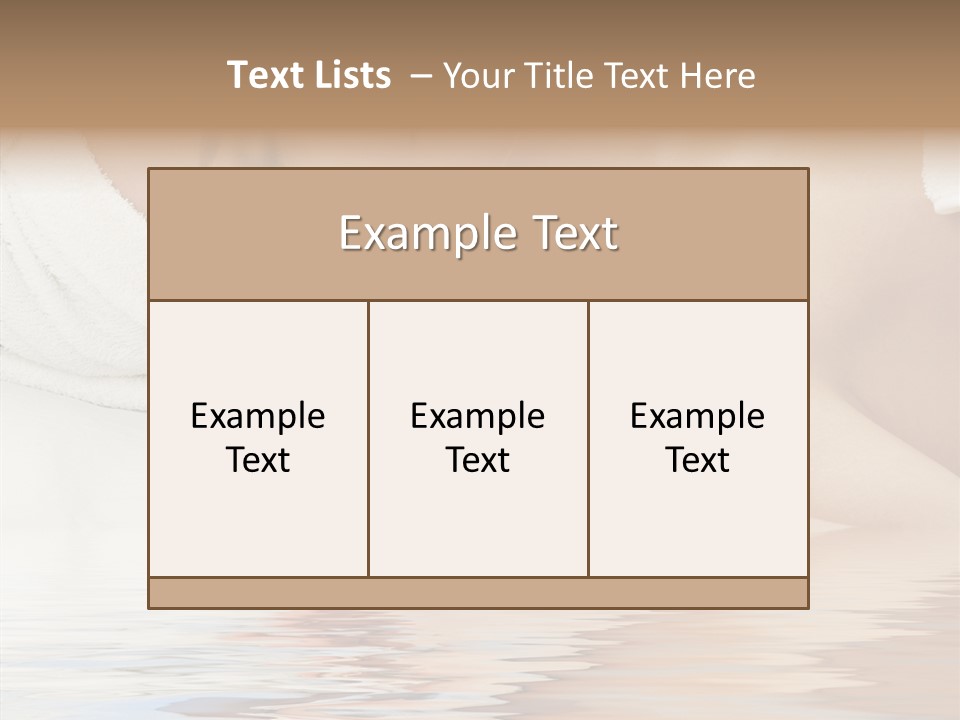Select the middle "Example Text" cell

pyautogui.click(x=478, y=439)
